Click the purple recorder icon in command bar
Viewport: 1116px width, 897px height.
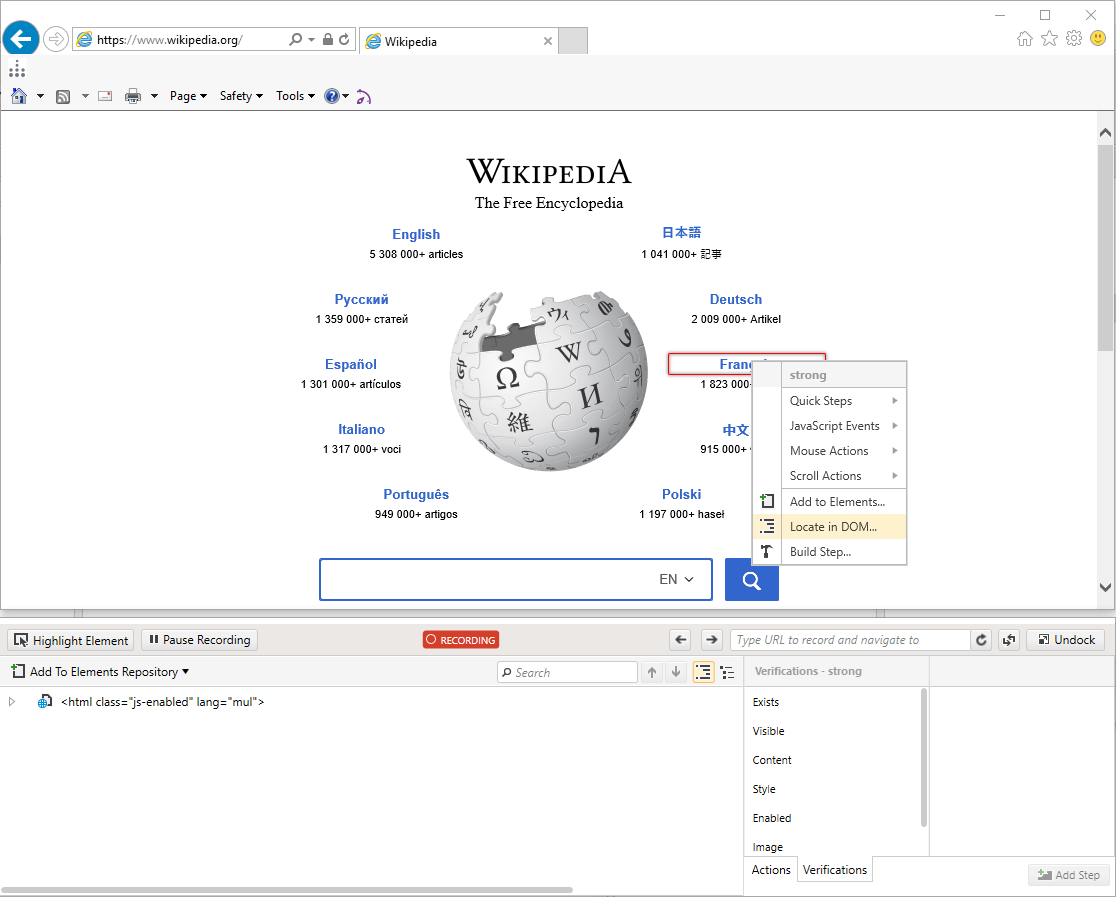(x=364, y=97)
